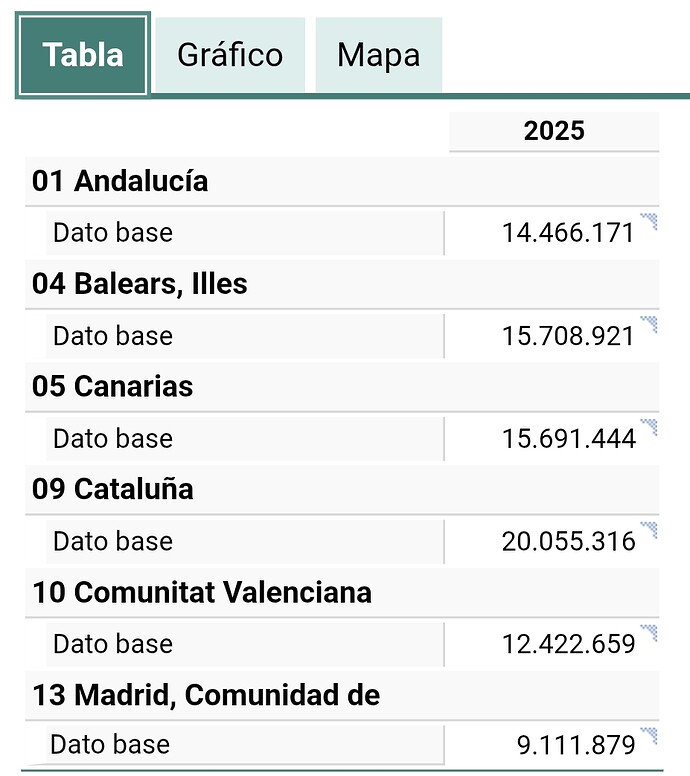Click the Cataluña value 20.055.316
Viewport: 690px width, 776px height.
[x=568, y=541]
